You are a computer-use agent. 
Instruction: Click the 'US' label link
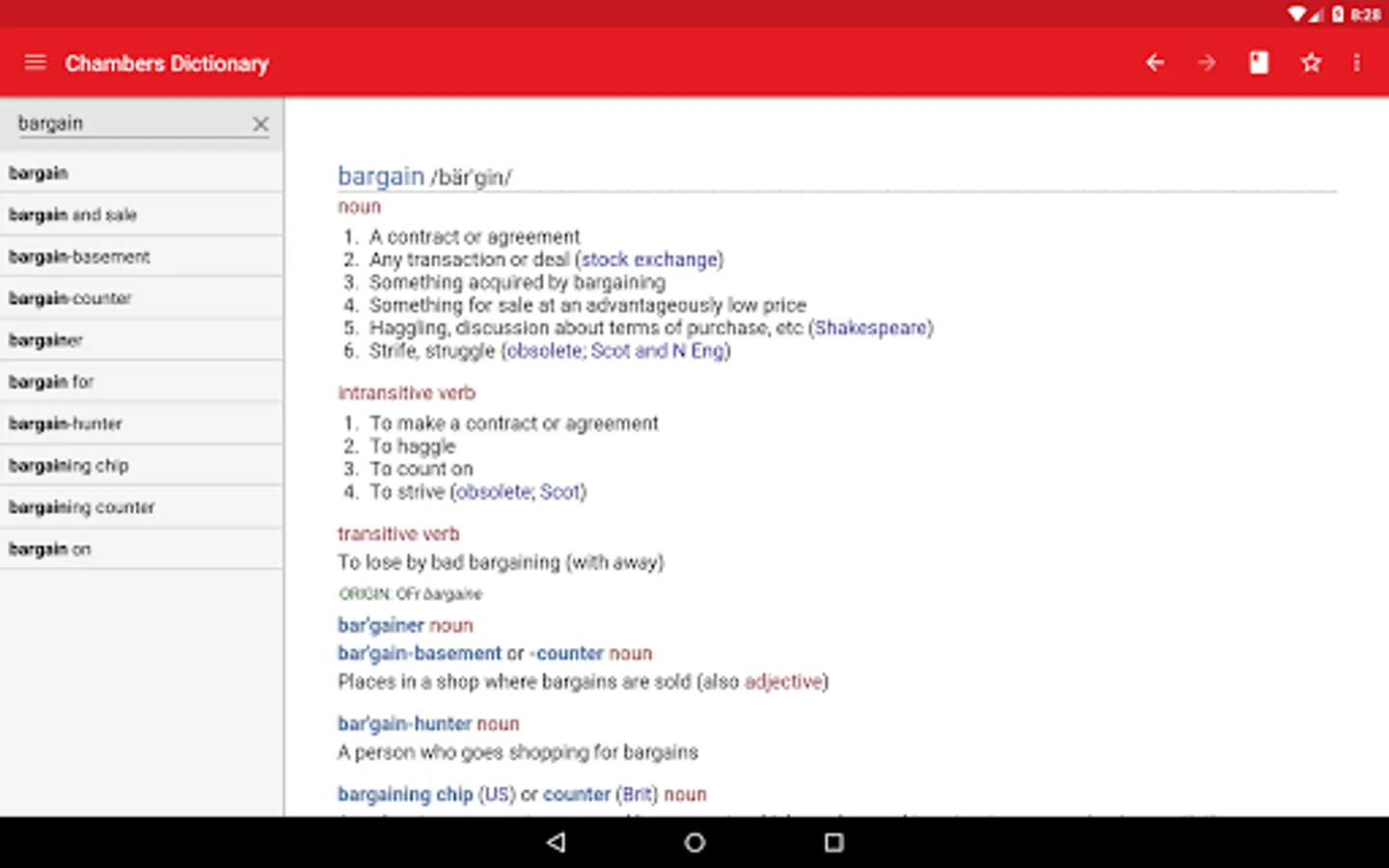point(498,794)
